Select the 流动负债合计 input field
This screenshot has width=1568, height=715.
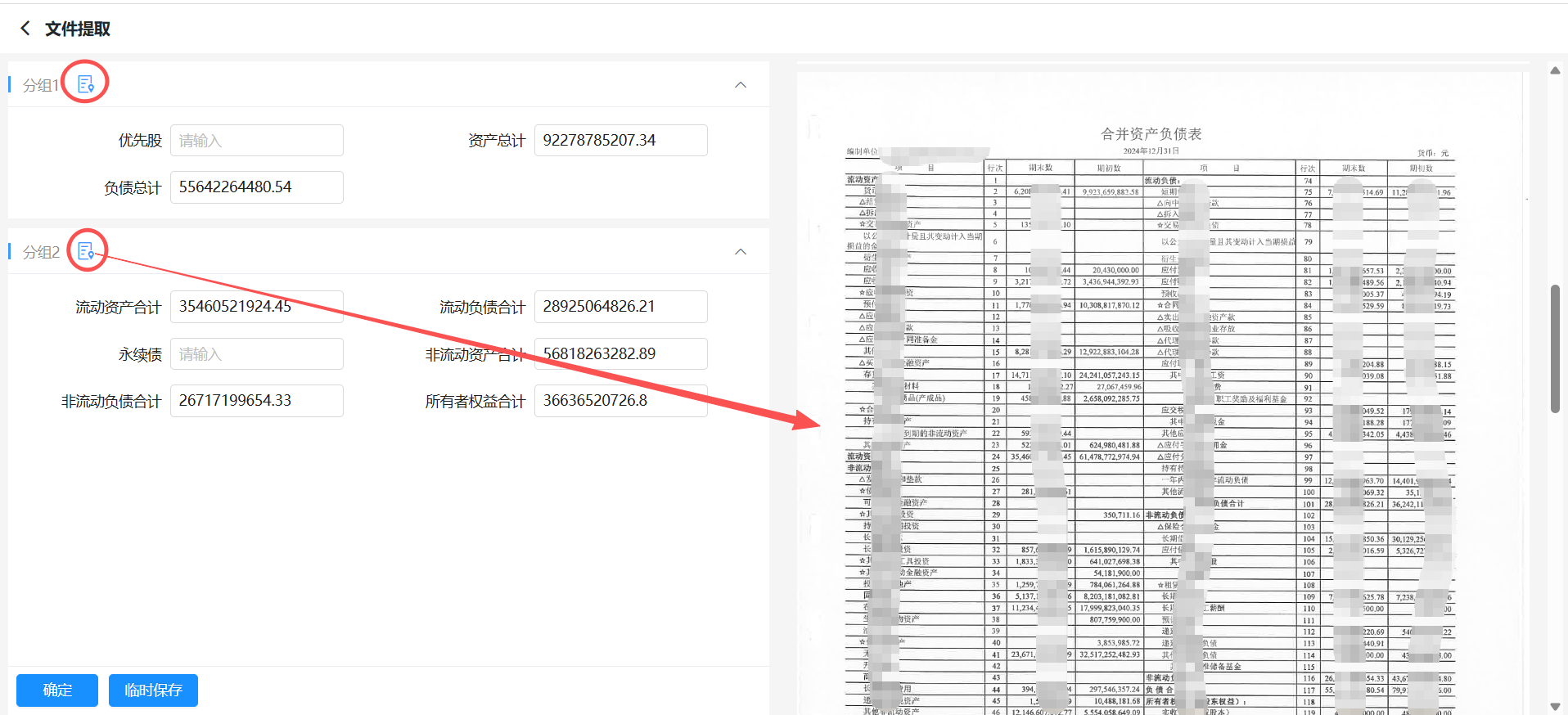[620, 307]
